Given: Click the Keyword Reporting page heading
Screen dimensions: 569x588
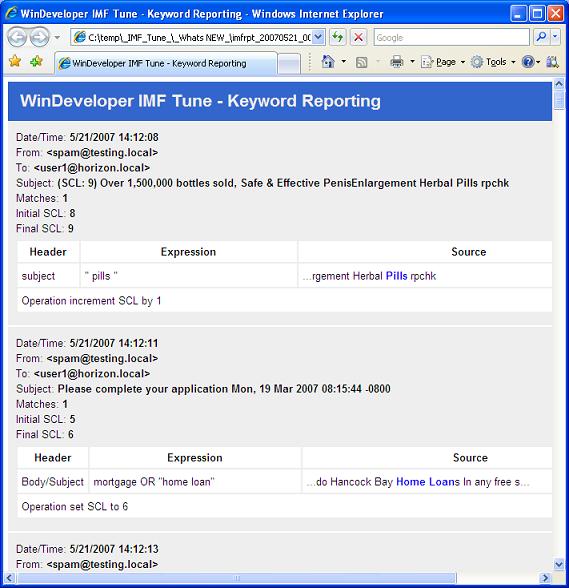Looking at the screenshot, I should (x=200, y=101).
